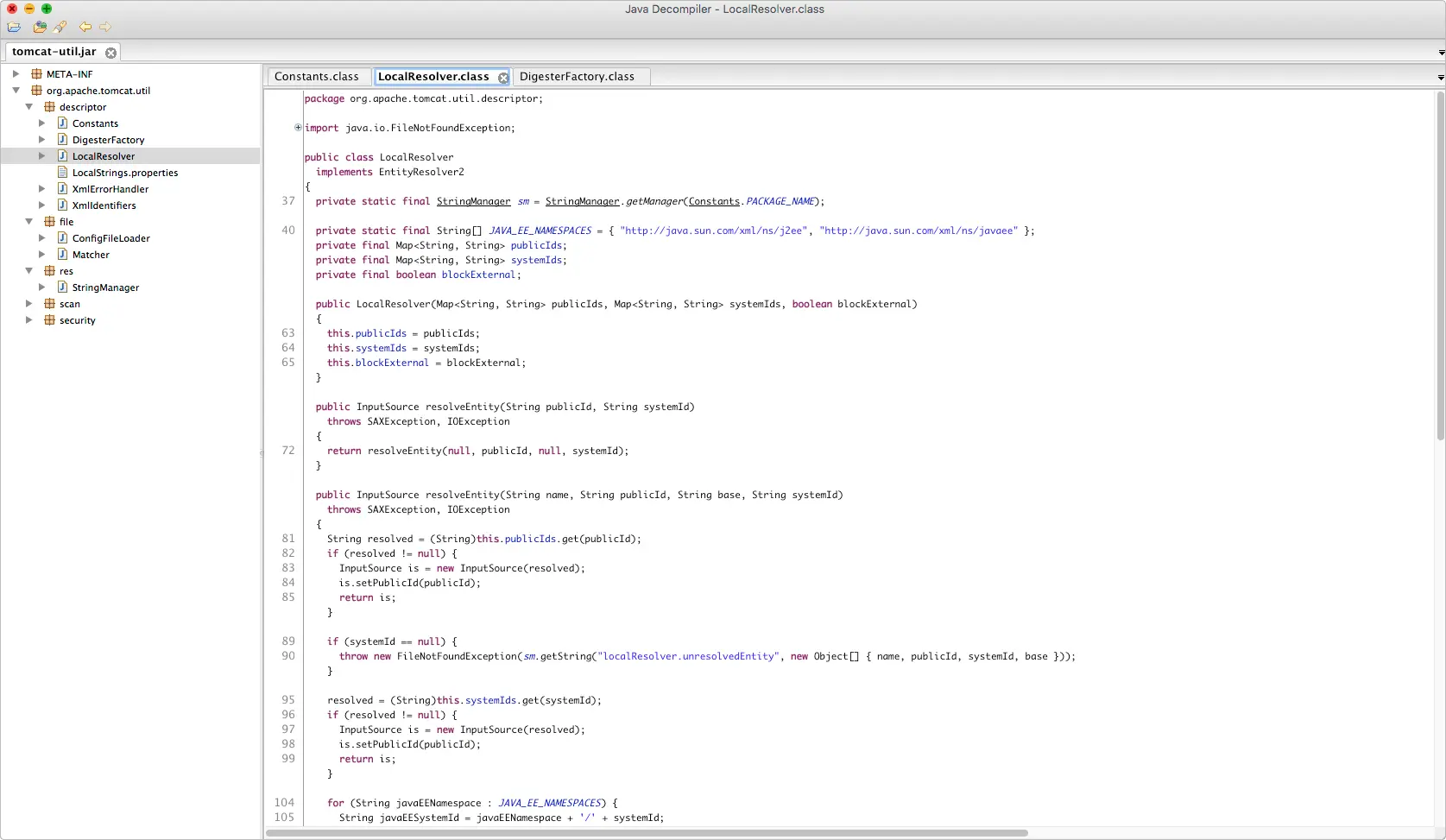Click the descriptor package icon

49,107
